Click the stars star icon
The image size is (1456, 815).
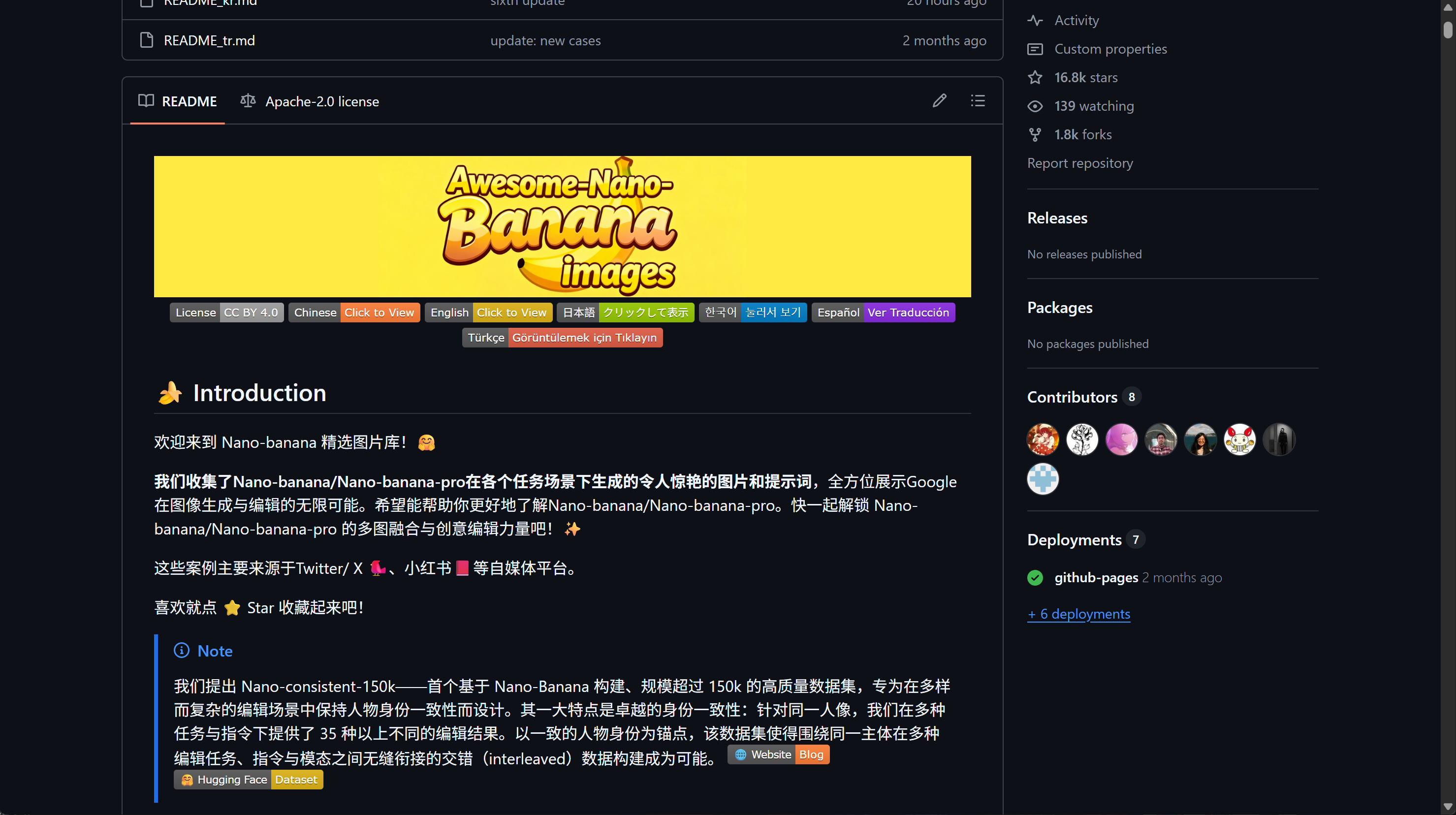tap(1035, 77)
